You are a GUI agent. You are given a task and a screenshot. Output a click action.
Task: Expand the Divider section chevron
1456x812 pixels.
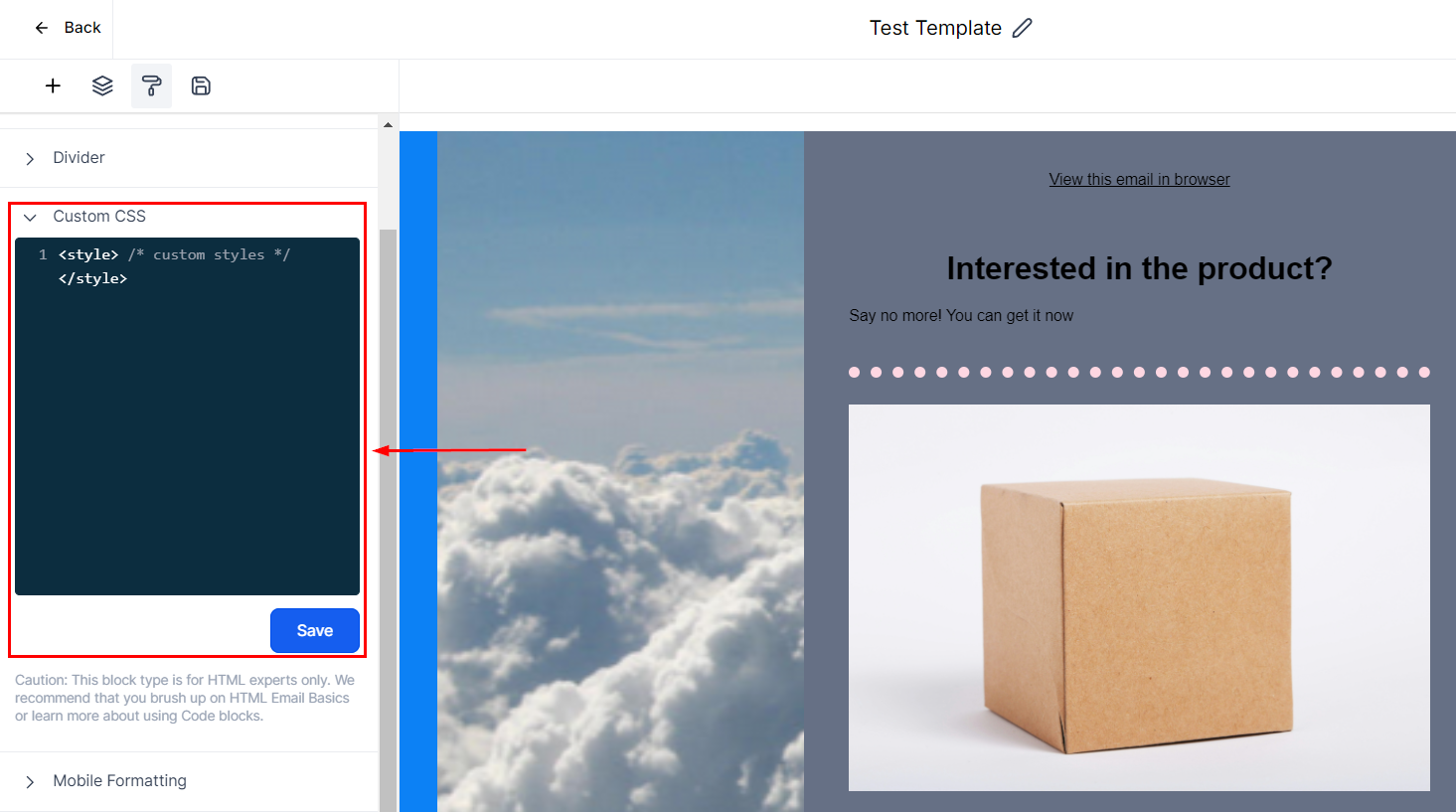pyautogui.click(x=30, y=159)
